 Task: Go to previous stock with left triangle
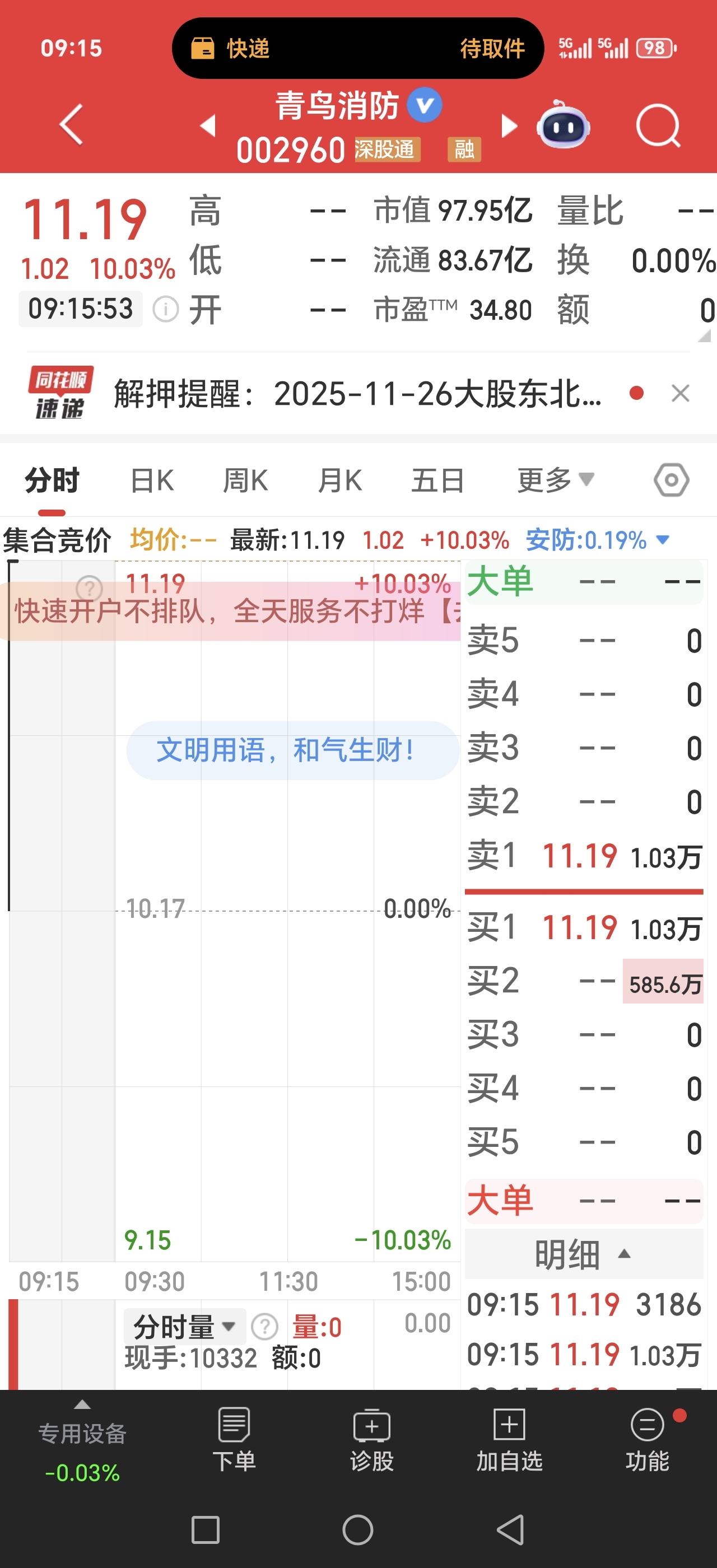tap(208, 125)
